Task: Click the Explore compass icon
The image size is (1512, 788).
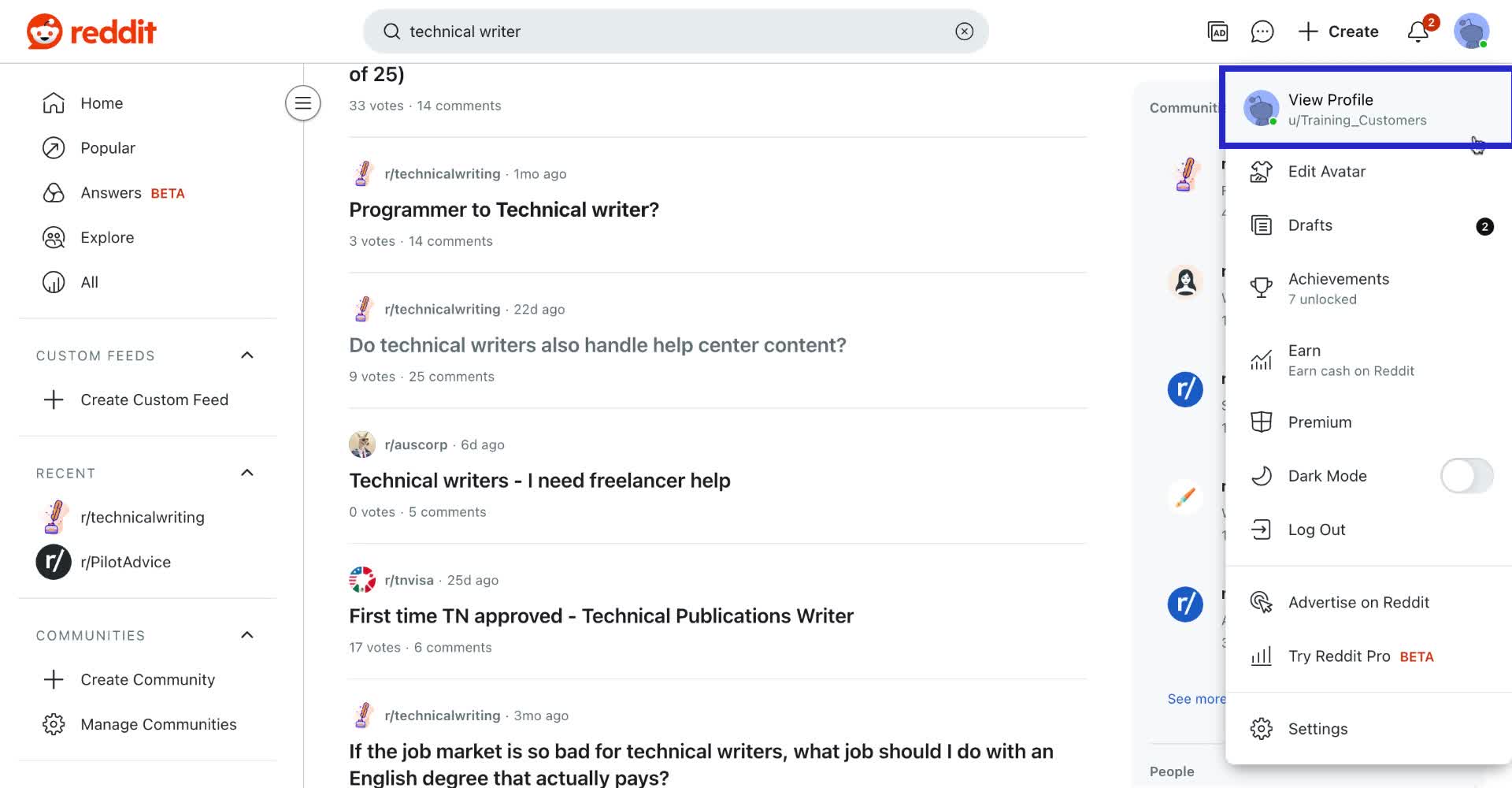Action: coord(53,237)
